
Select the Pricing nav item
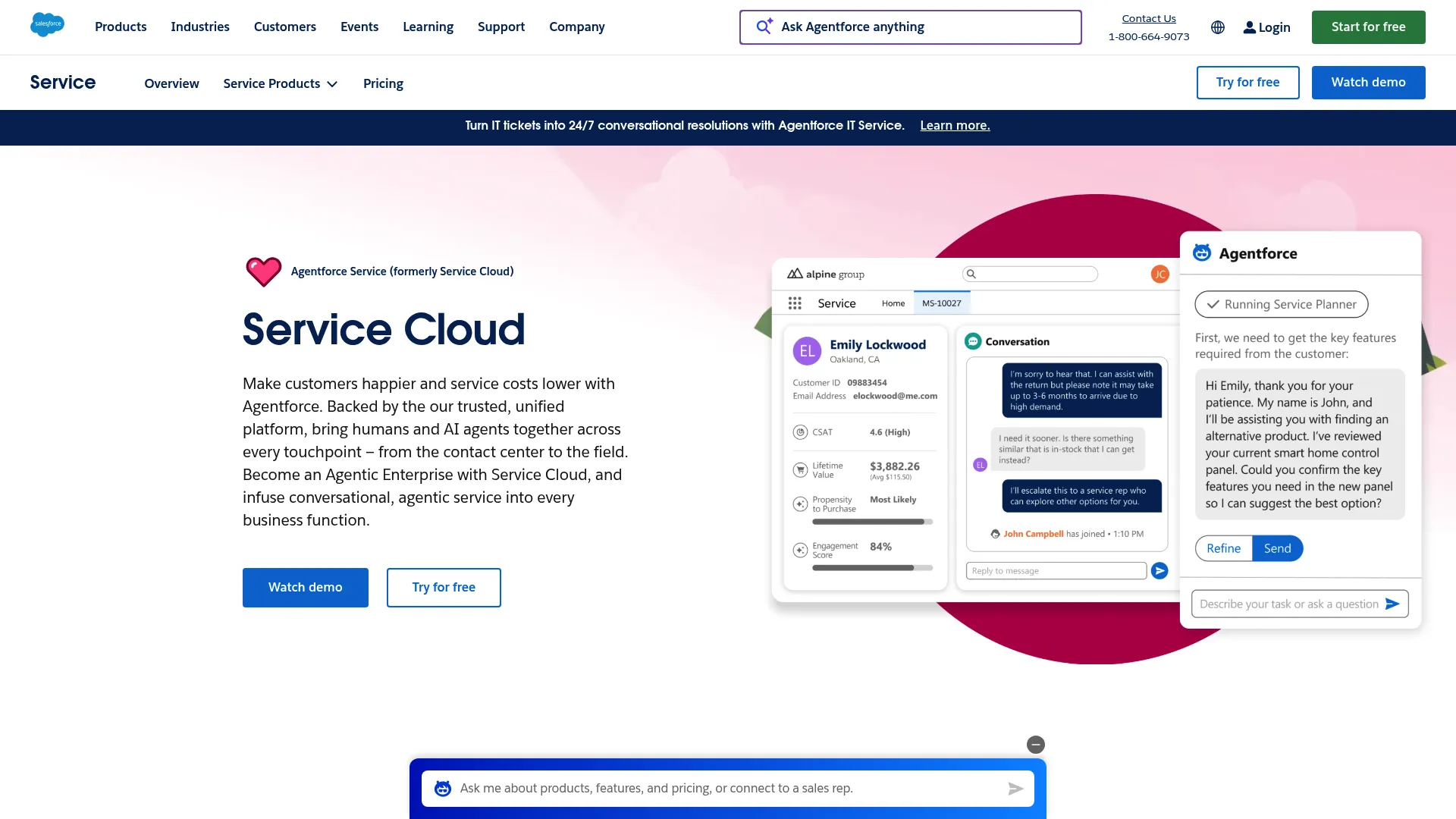(x=383, y=83)
